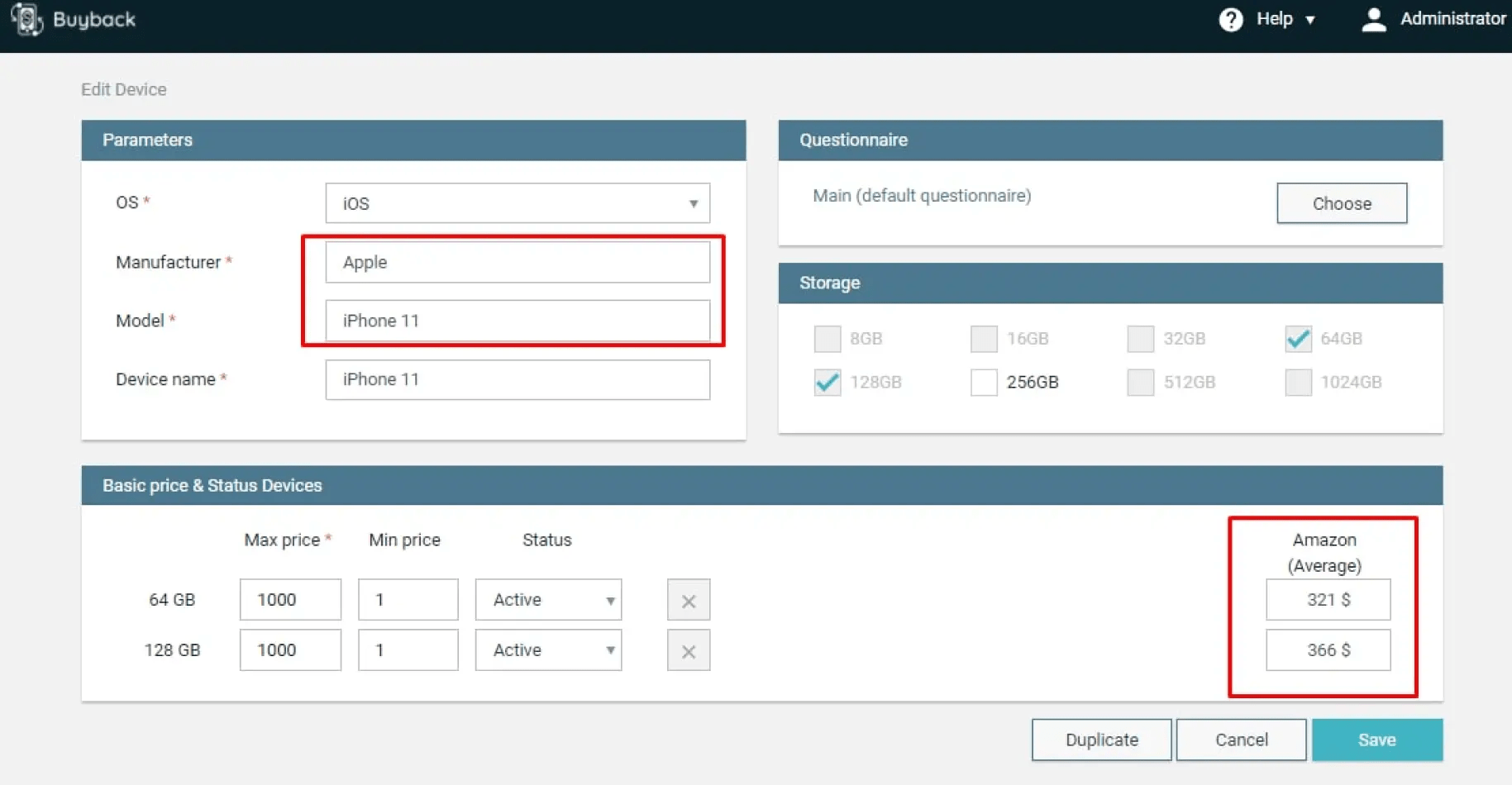1512x785 pixels.
Task: Uncheck the 64GB storage checkbox
Action: pyautogui.click(x=1298, y=339)
